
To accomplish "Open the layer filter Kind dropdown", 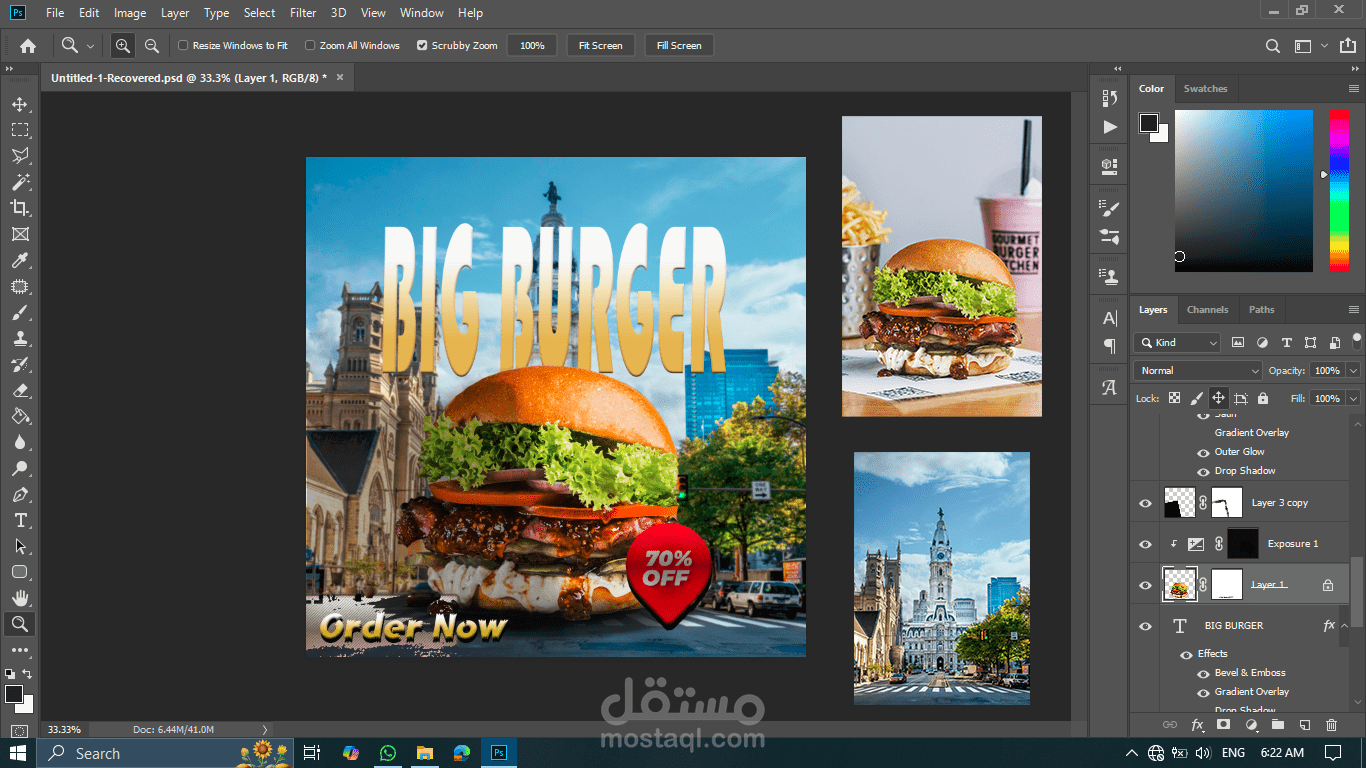I will pyautogui.click(x=1177, y=342).
